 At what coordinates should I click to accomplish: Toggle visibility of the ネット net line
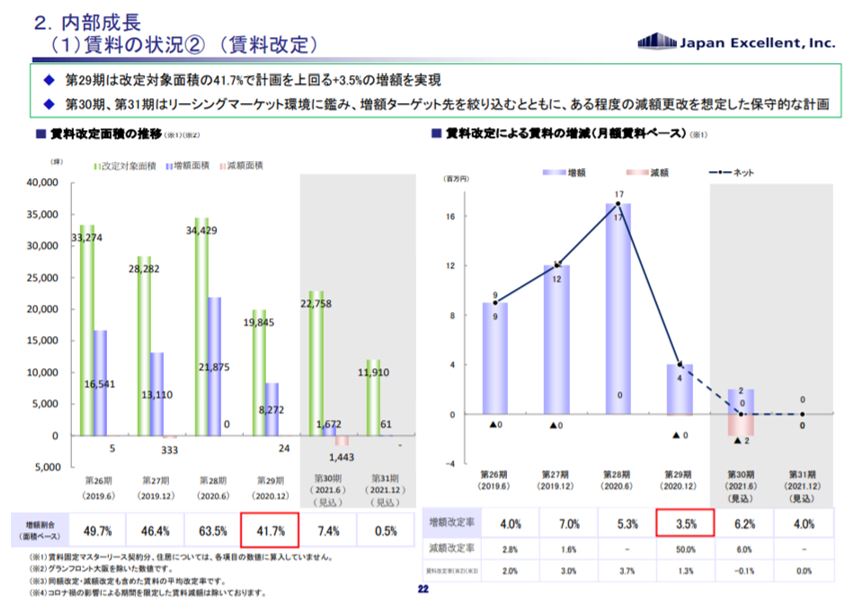tap(719, 171)
